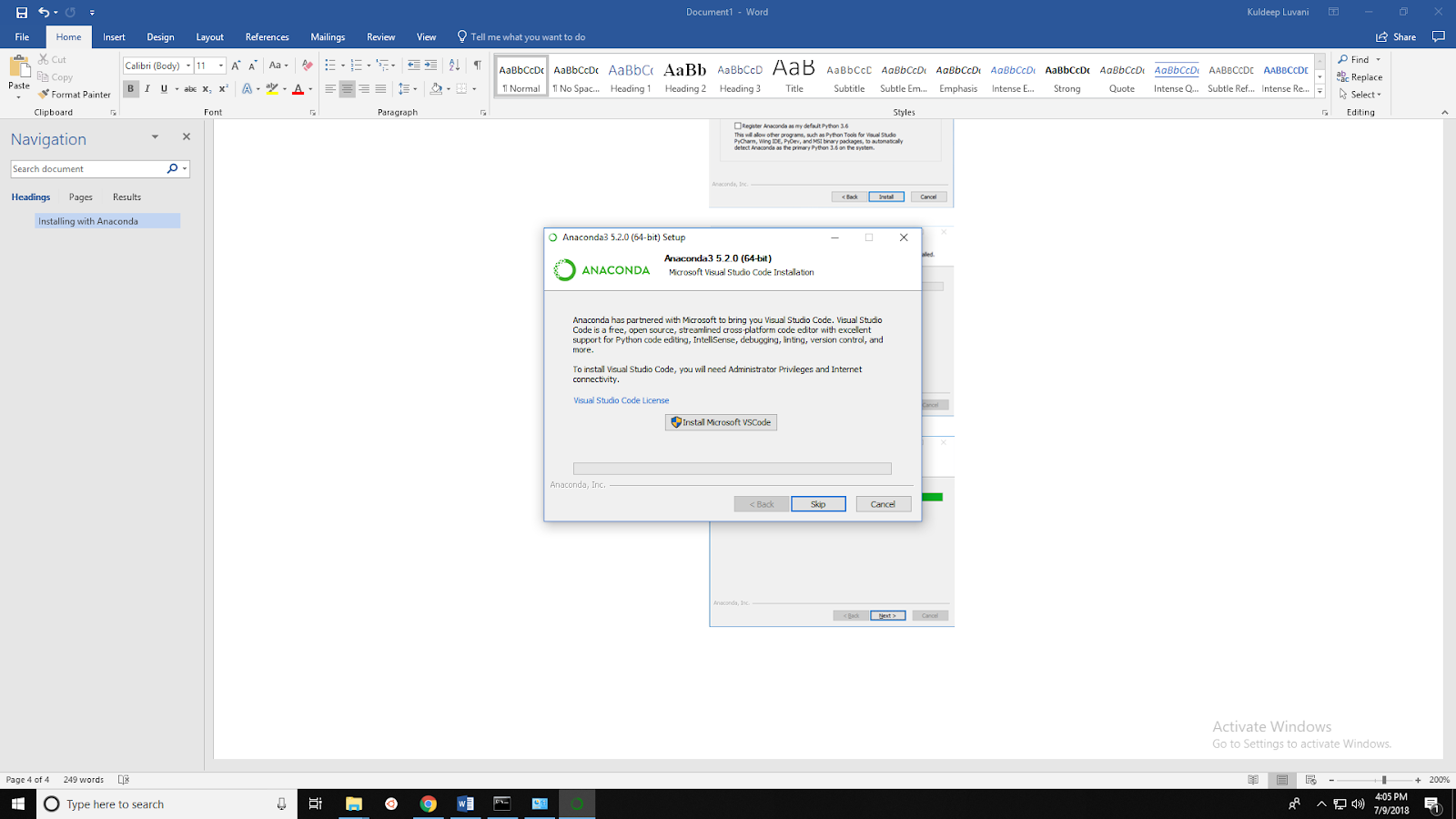Click red font color button

coord(298,89)
